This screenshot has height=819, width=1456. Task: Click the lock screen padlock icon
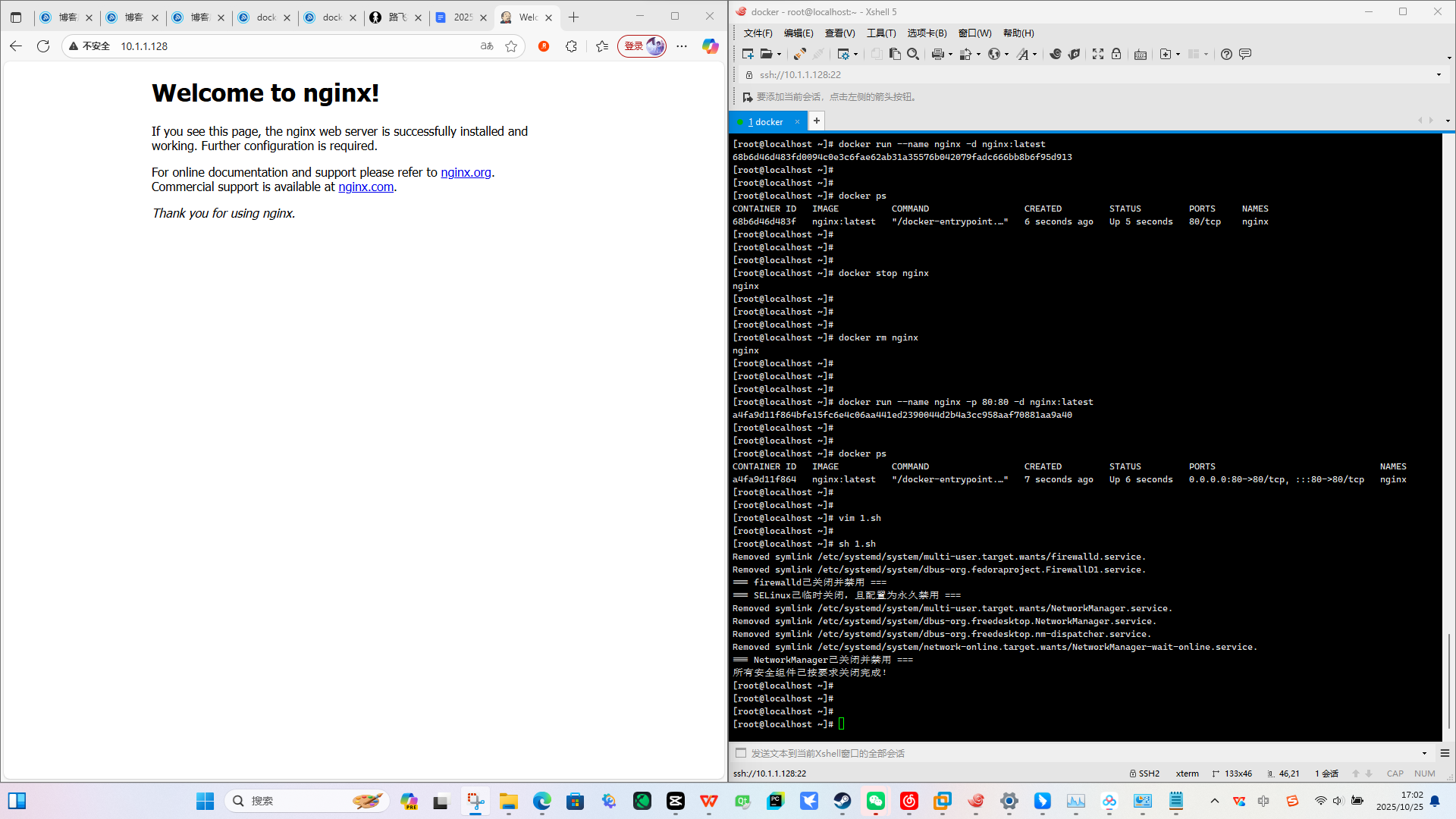pyautogui.click(x=1116, y=54)
